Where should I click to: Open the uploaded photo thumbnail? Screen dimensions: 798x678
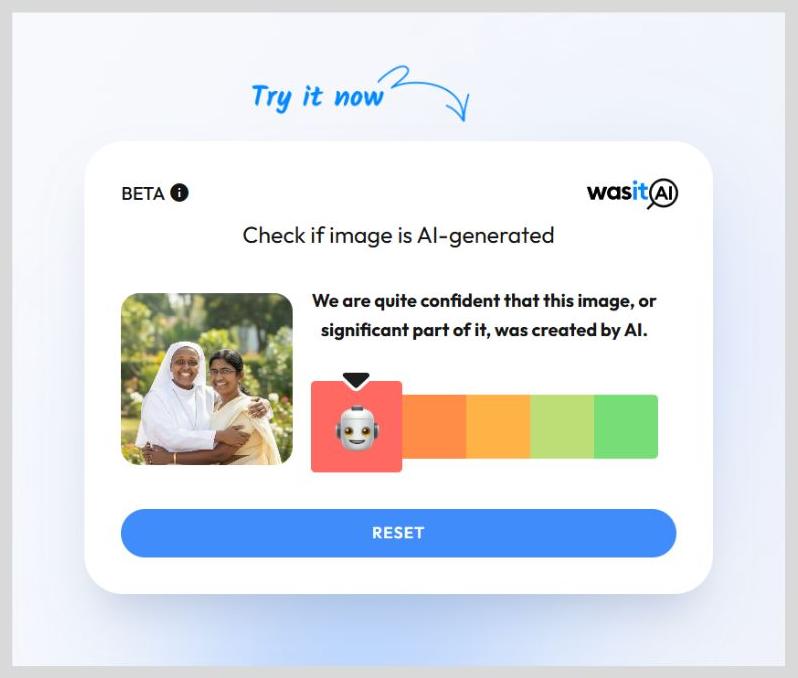pyautogui.click(x=207, y=379)
